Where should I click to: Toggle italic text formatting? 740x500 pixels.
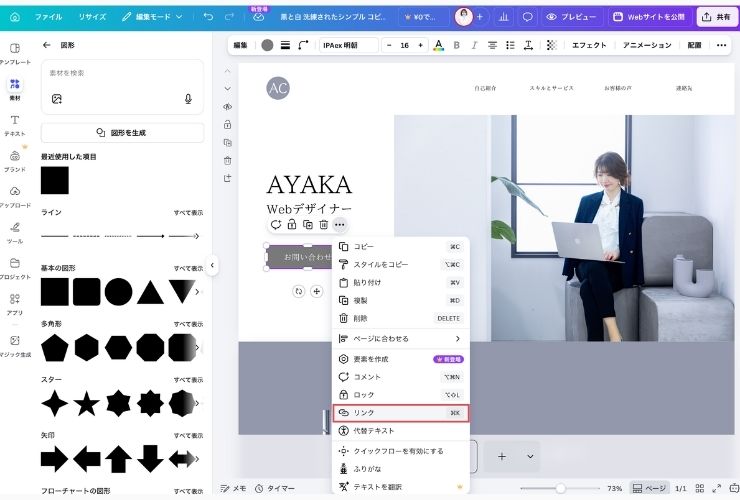click(473, 45)
